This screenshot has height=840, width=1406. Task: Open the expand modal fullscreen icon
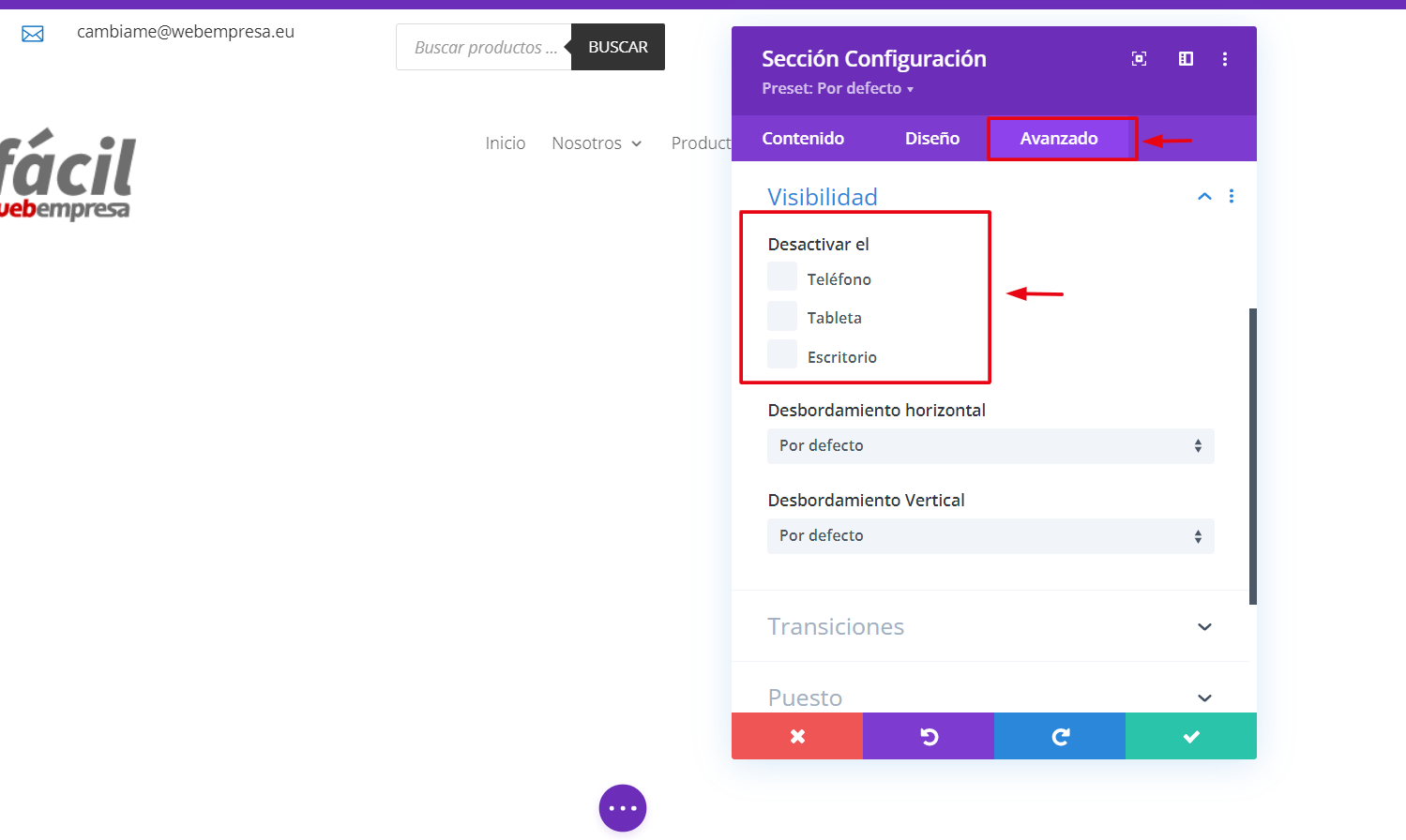[1139, 59]
